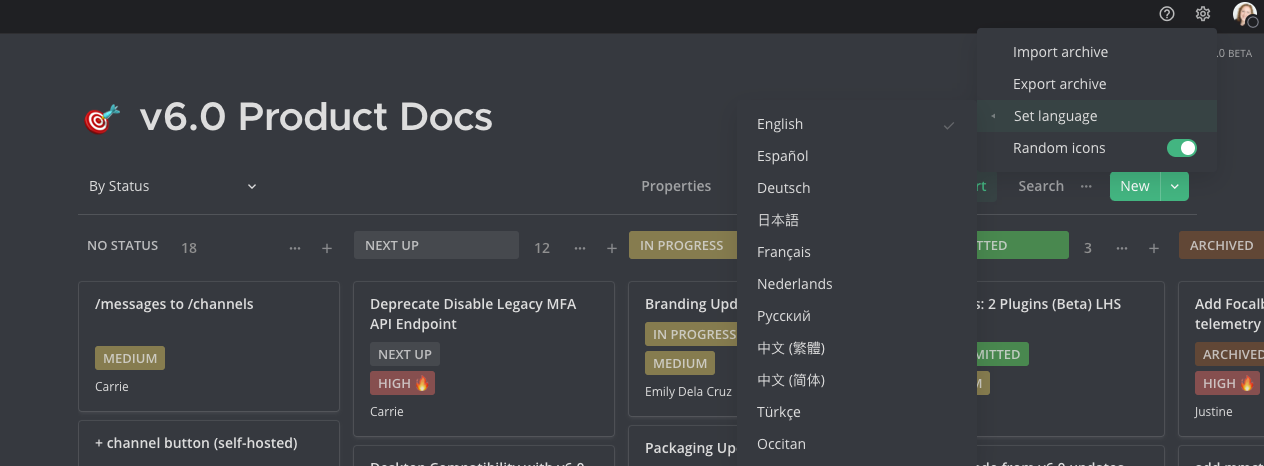Click MEDIUM tag on /messages to /channels card

point(130,358)
